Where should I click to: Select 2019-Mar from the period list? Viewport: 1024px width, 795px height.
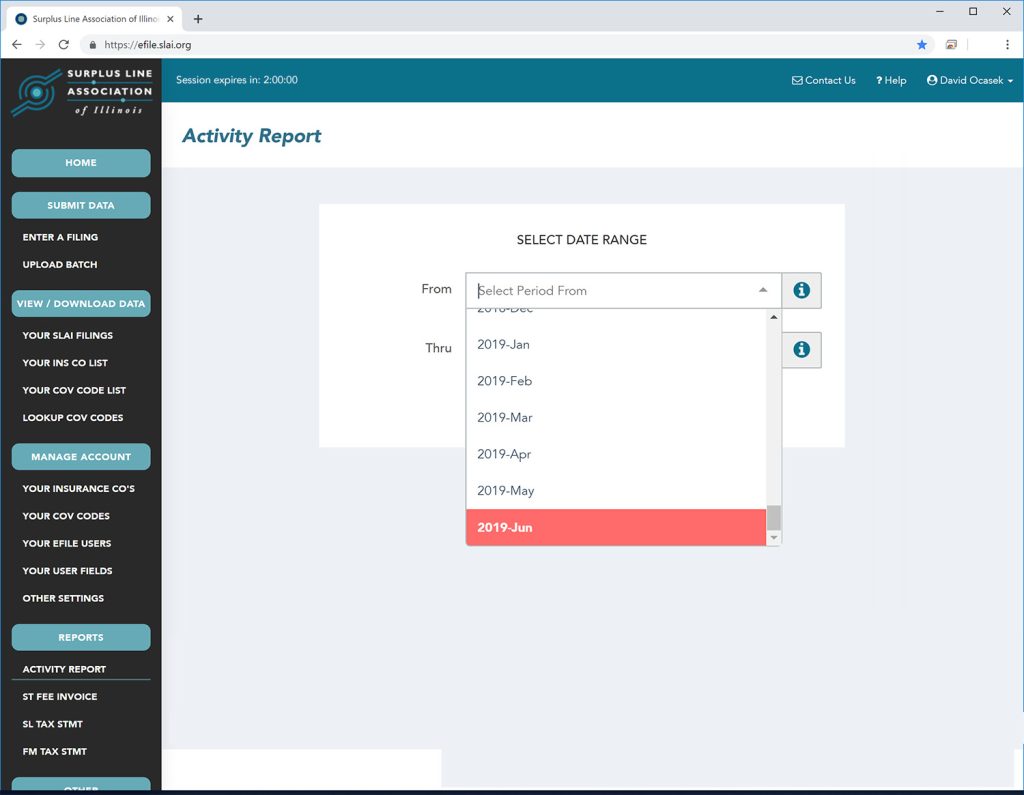click(616, 418)
